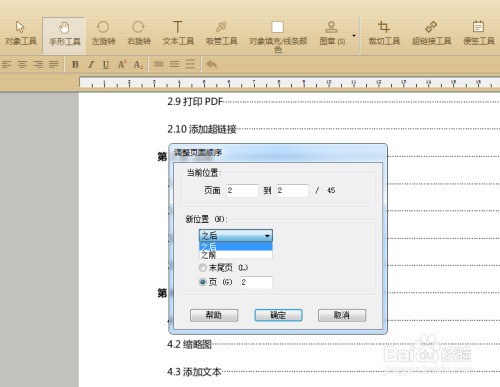Apply bold formatting with B icon
Image resolution: width=500 pixels, height=387 pixels.
click(x=75, y=64)
